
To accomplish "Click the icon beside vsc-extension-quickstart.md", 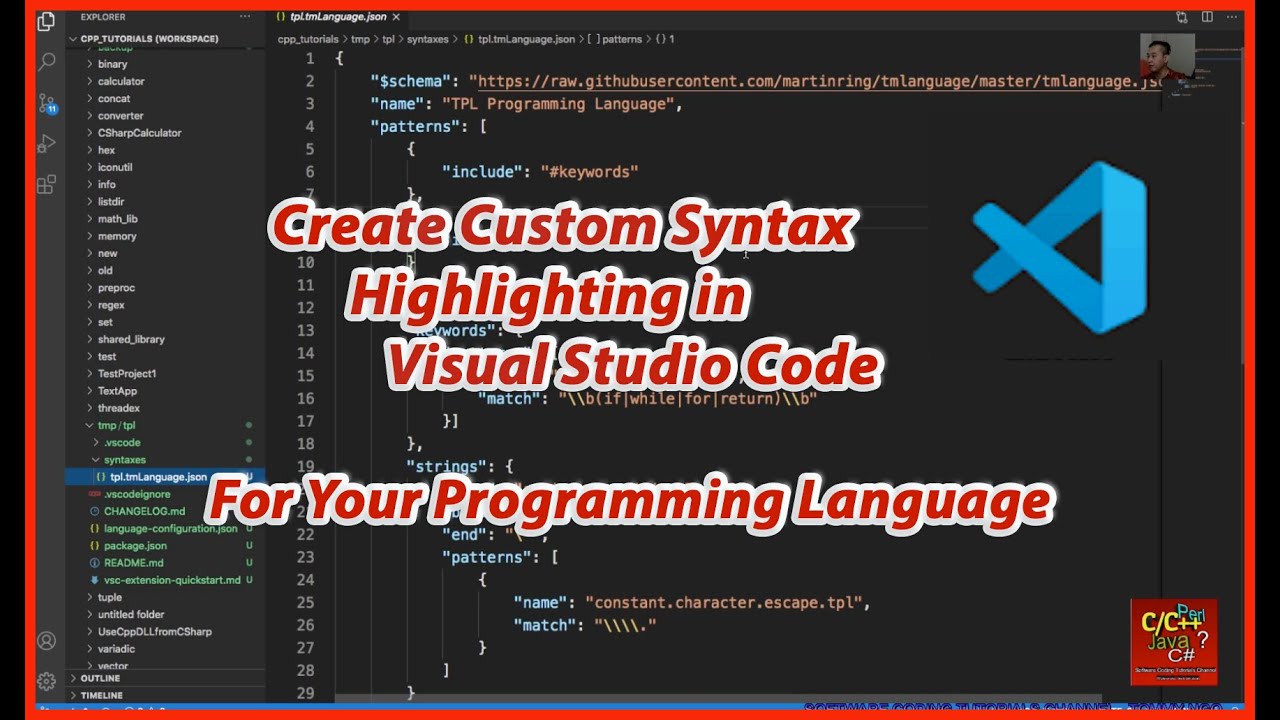I will [95, 580].
